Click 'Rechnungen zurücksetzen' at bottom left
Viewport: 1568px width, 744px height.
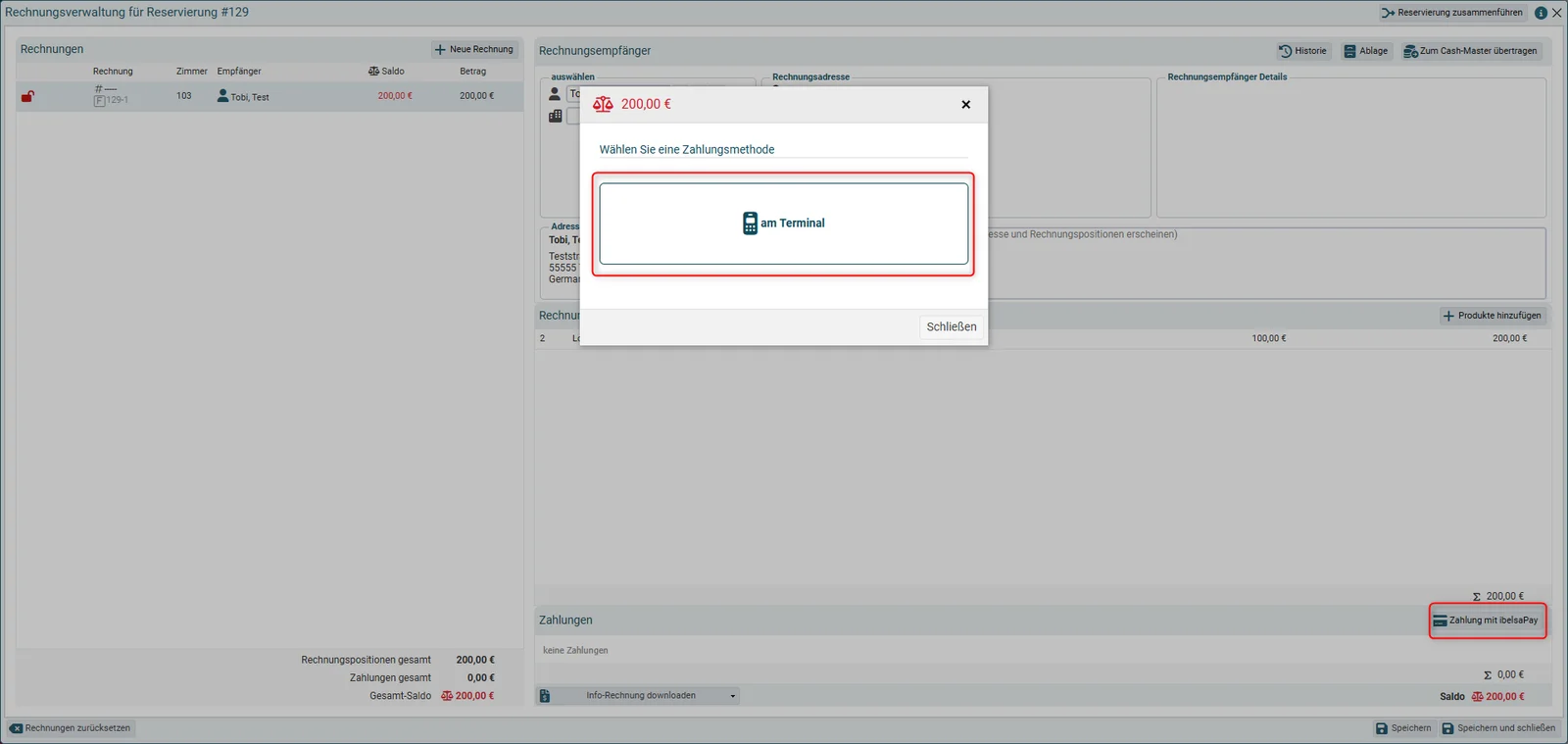tap(71, 728)
